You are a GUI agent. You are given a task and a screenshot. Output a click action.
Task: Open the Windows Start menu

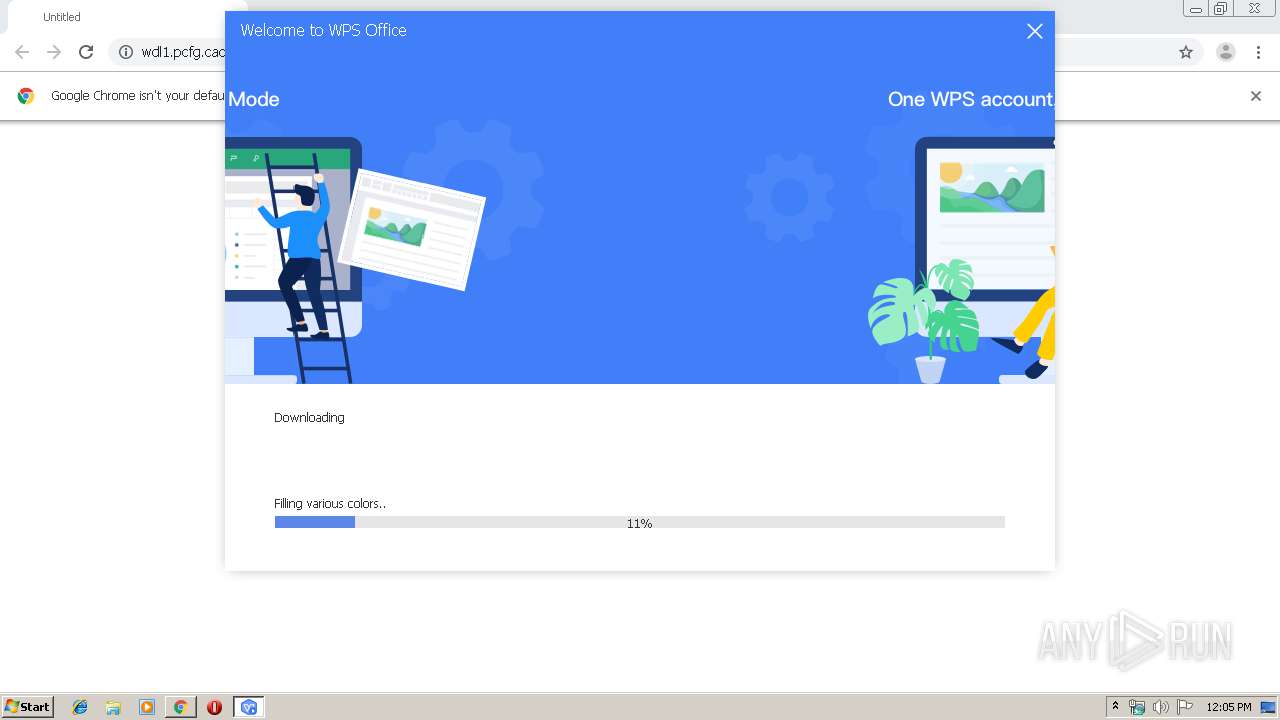pos(28,706)
